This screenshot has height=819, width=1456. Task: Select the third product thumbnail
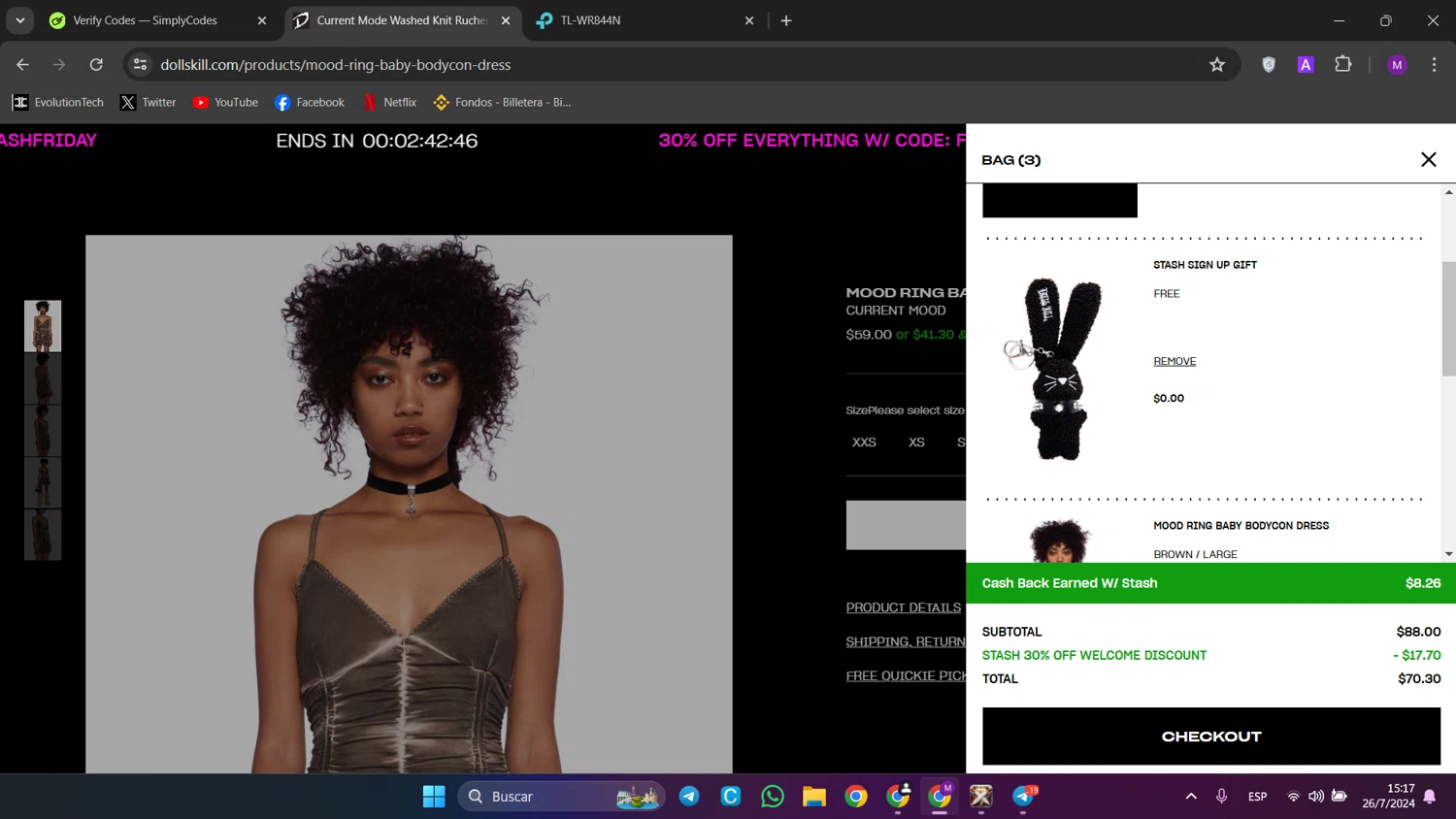tap(43, 431)
